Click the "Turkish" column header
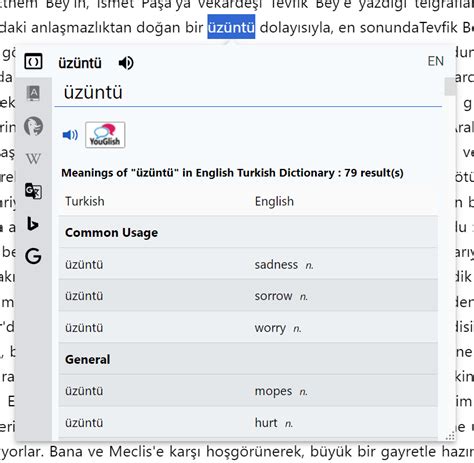474x463 pixels. click(x=85, y=201)
